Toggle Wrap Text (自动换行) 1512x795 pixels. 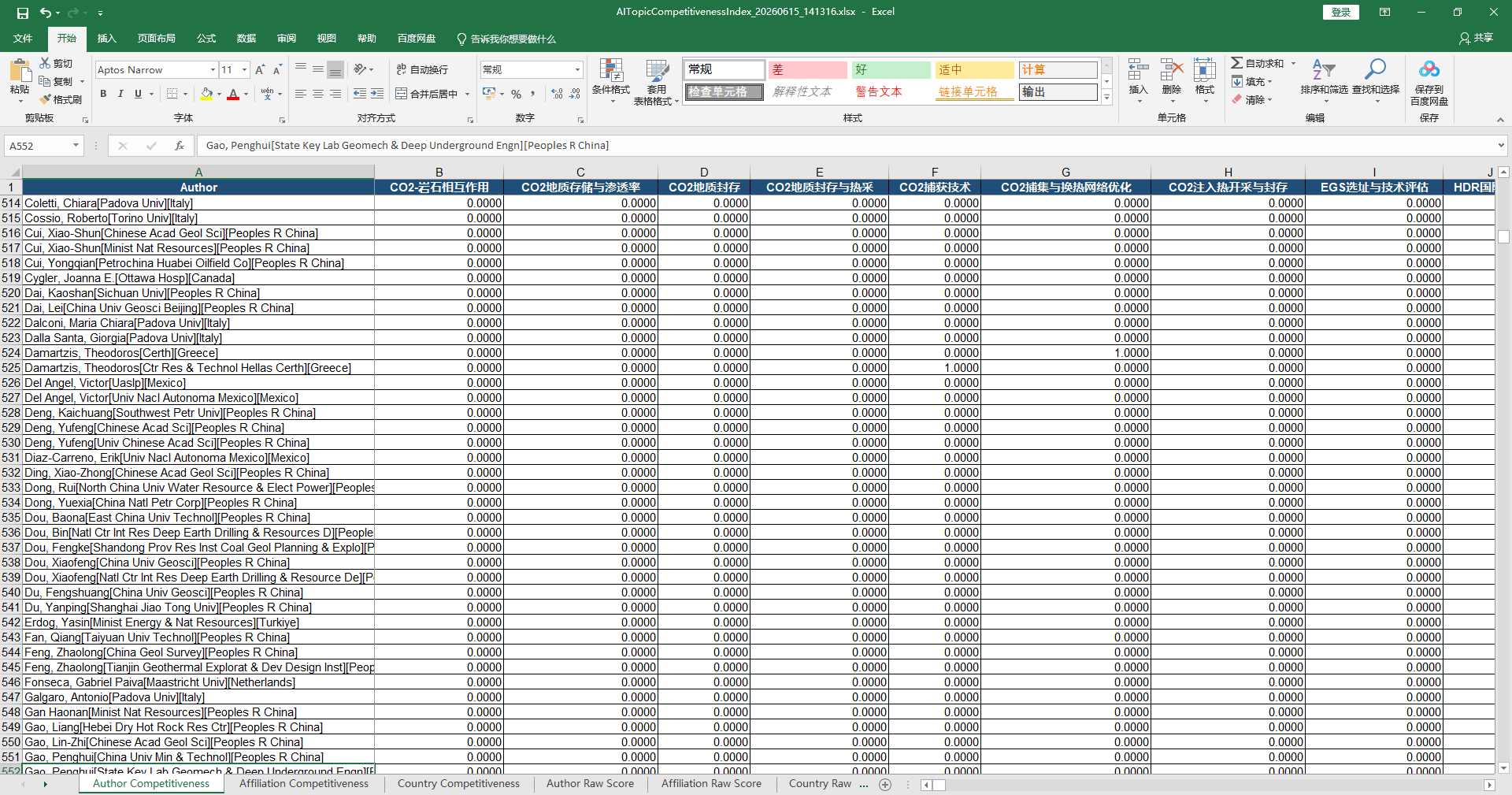click(x=423, y=69)
